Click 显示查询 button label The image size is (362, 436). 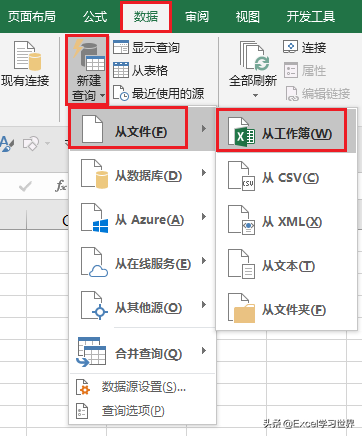(x=156, y=47)
